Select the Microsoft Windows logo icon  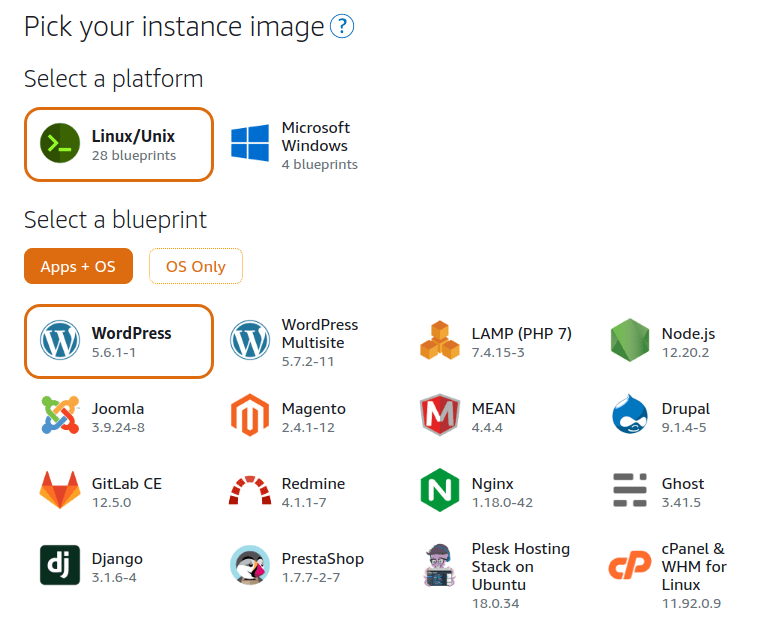(x=250, y=143)
